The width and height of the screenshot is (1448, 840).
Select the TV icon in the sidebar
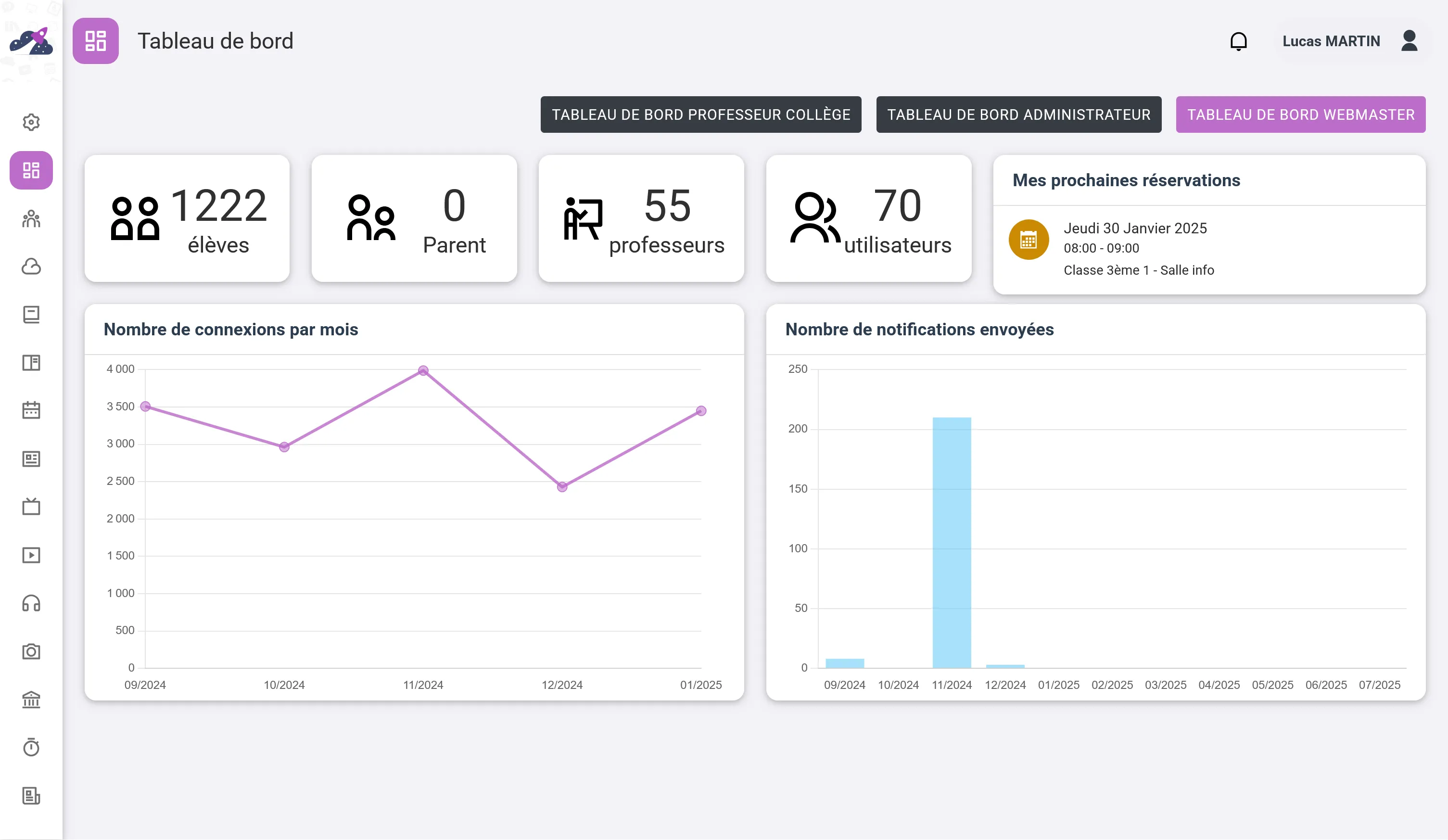pos(31,506)
